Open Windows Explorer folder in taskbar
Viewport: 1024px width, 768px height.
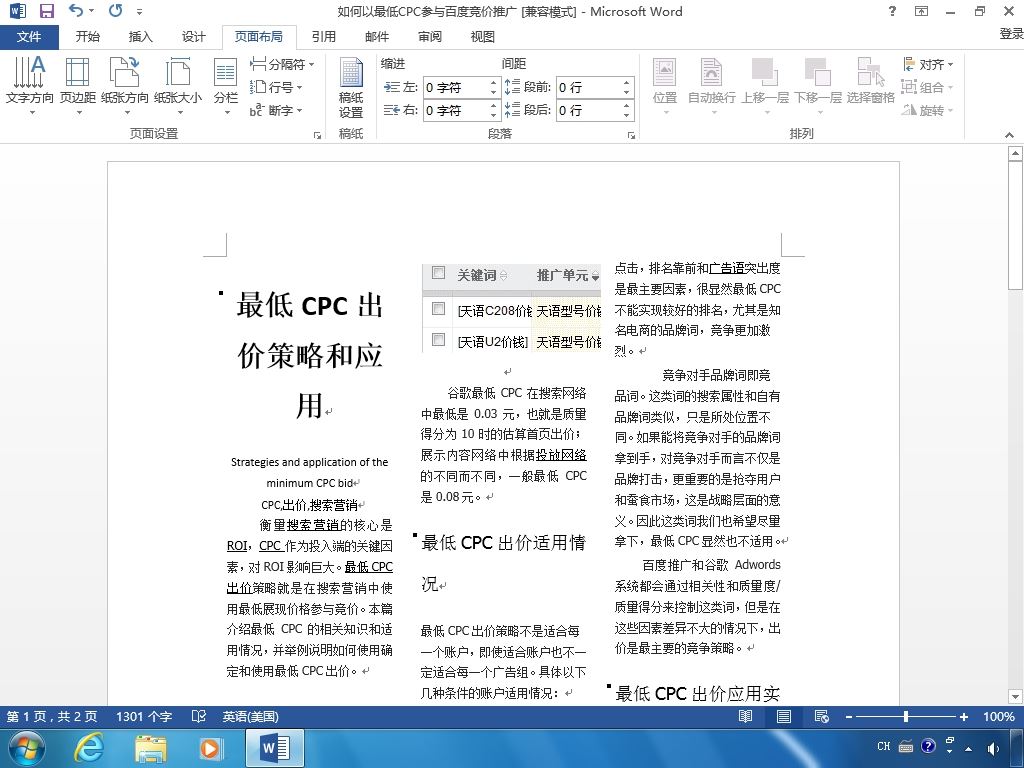click(151, 748)
